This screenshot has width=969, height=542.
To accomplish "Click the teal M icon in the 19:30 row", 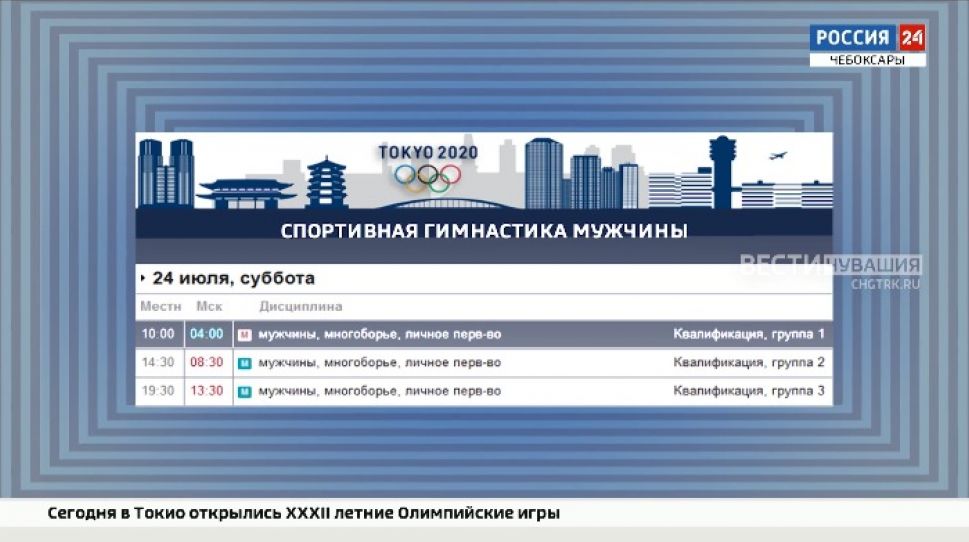I will click(x=245, y=391).
